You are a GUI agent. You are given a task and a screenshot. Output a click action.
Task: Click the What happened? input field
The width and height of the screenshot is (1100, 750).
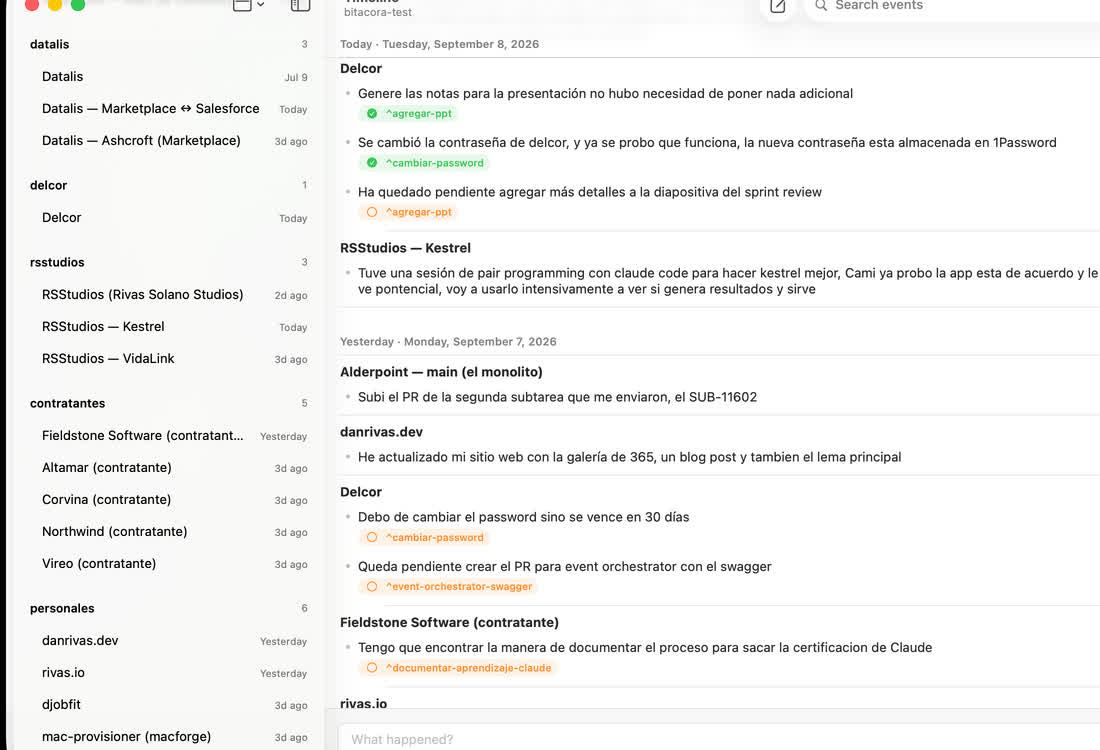(719, 739)
